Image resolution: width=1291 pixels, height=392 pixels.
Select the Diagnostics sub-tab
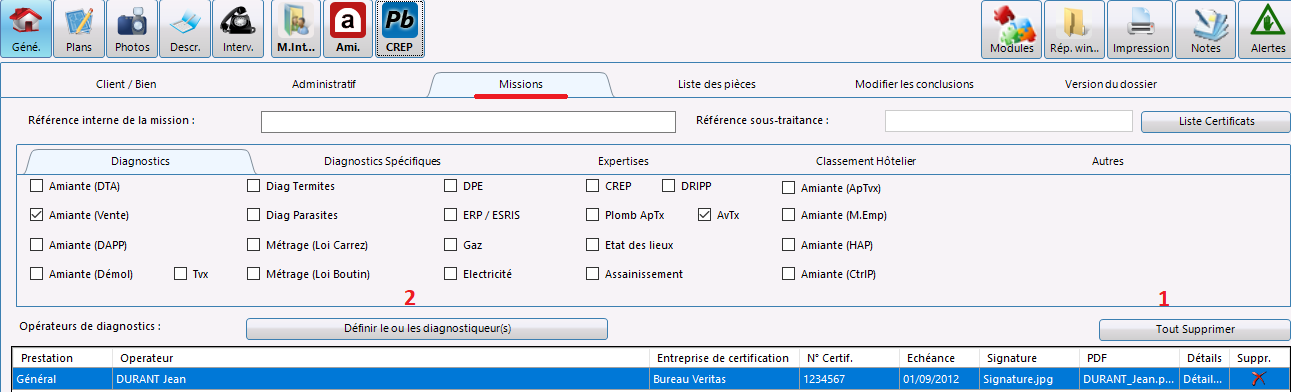pos(140,160)
